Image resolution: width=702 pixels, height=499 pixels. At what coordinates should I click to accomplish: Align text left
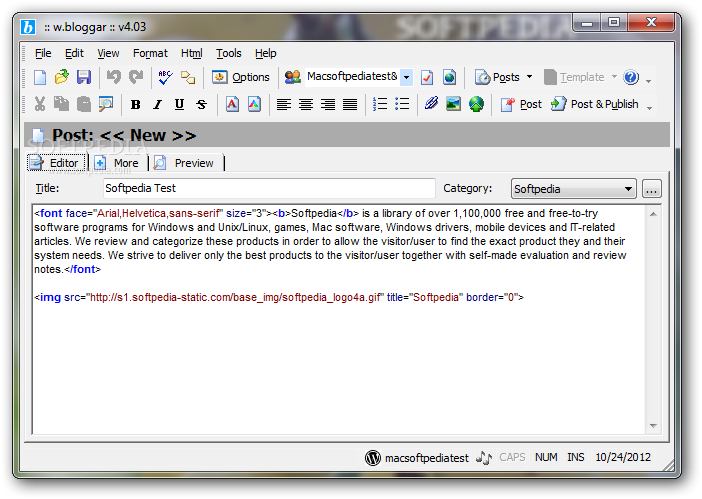pyautogui.click(x=283, y=104)
